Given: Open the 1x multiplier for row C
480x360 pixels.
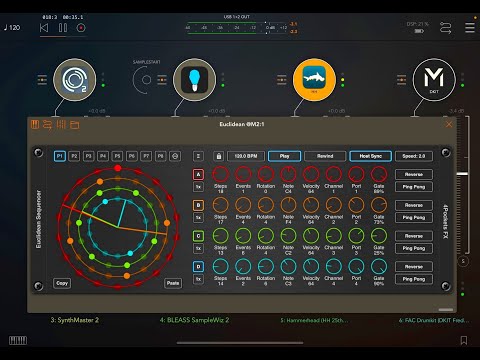Looking at the screenshot, I should 198,248.
